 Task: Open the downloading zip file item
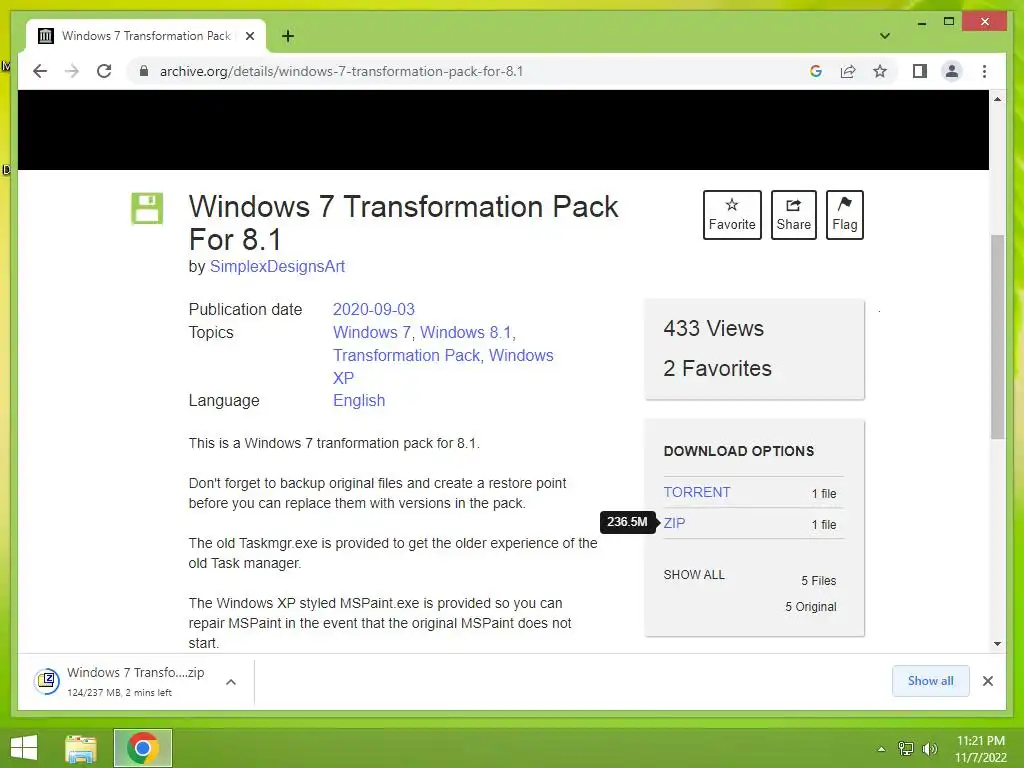pyautogui.click(x=121, y=682)
